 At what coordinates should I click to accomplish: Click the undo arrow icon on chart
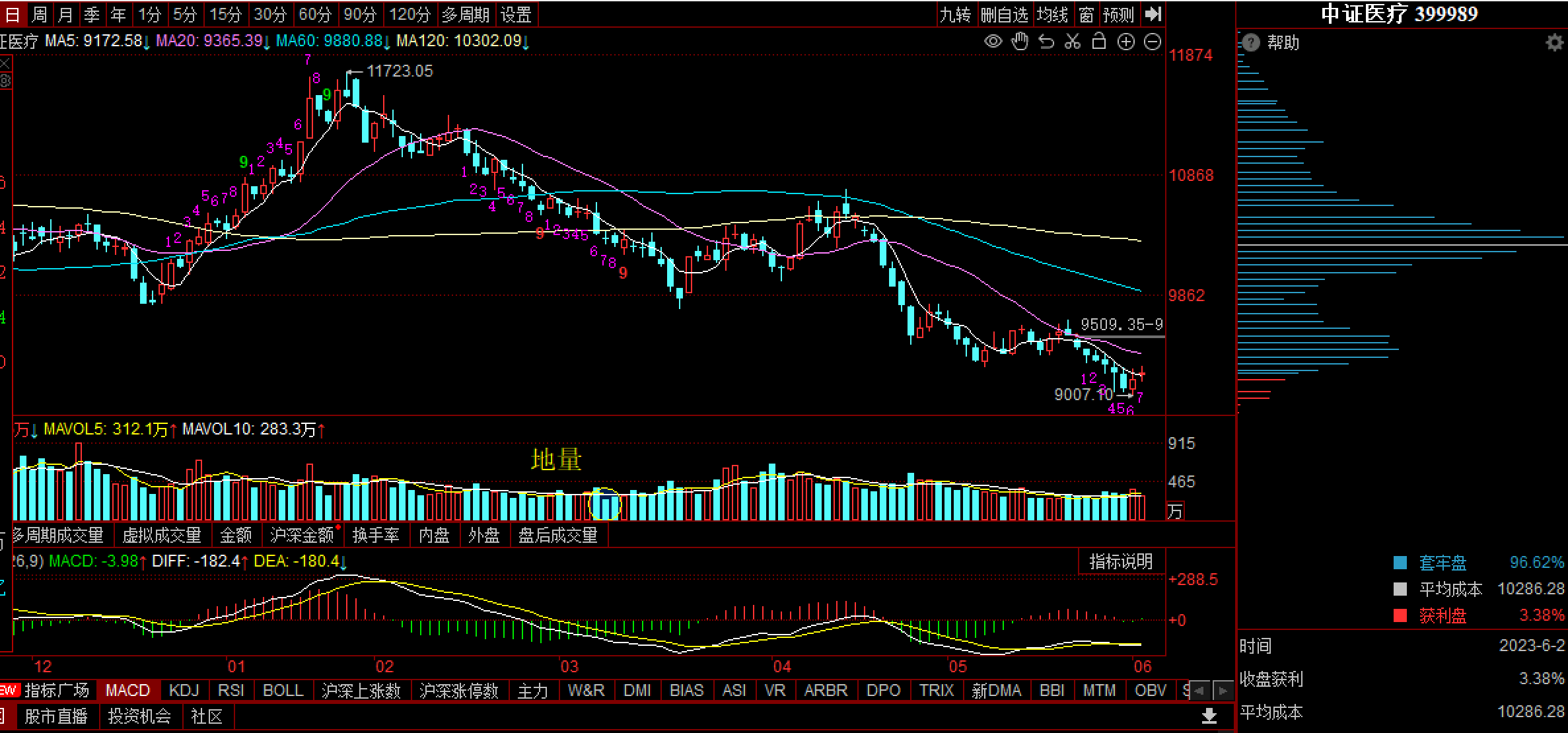(1046, 42)
